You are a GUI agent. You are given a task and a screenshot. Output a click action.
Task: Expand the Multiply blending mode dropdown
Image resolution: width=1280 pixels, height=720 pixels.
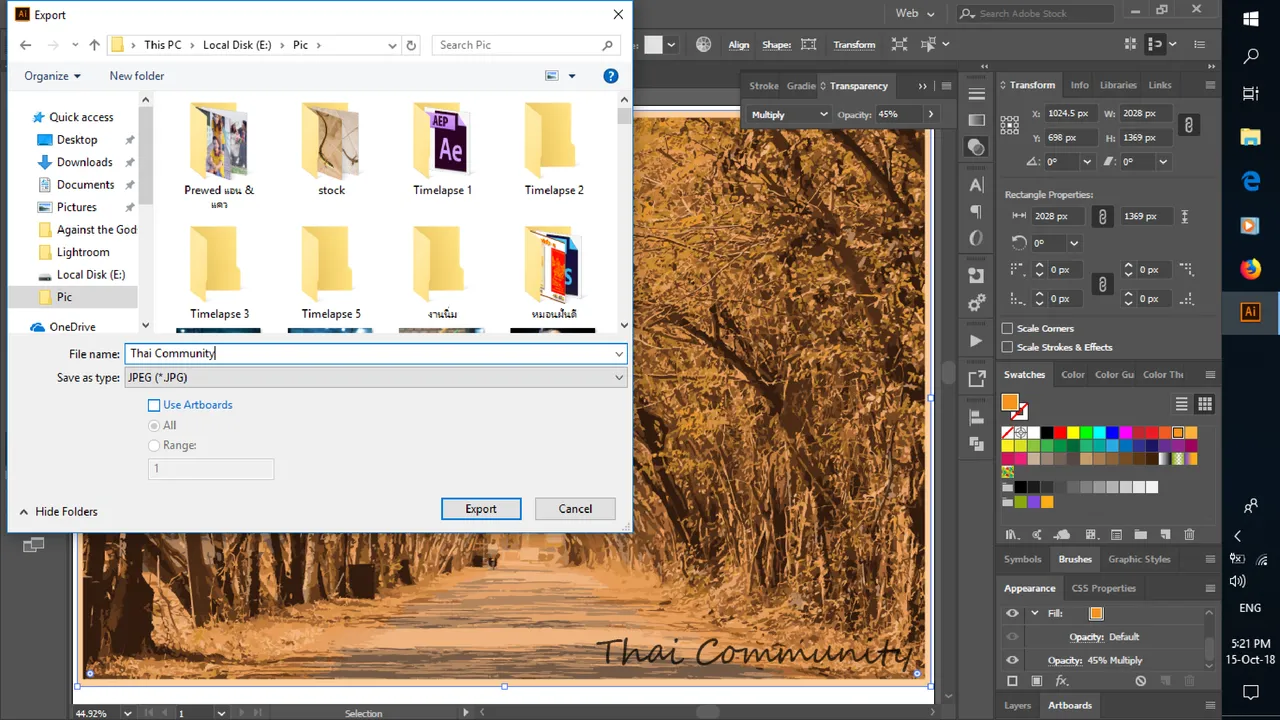[789, 114]
